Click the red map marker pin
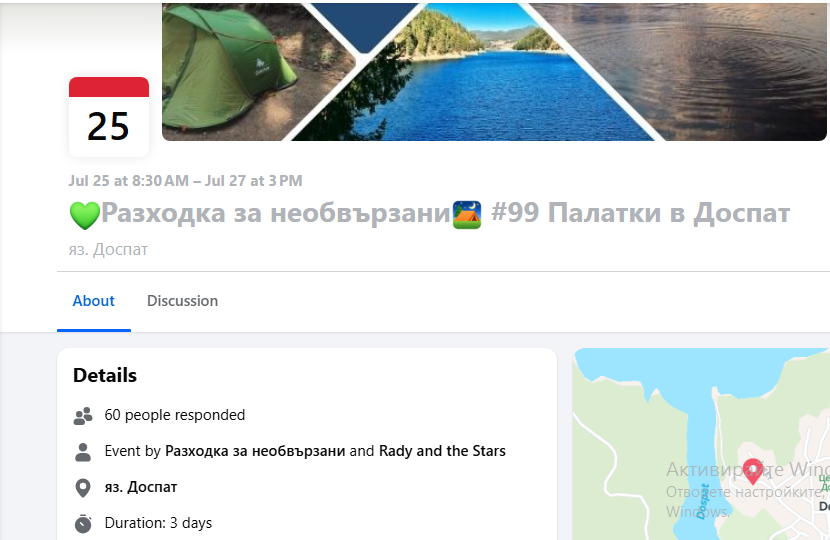 (x=752, y=471)
